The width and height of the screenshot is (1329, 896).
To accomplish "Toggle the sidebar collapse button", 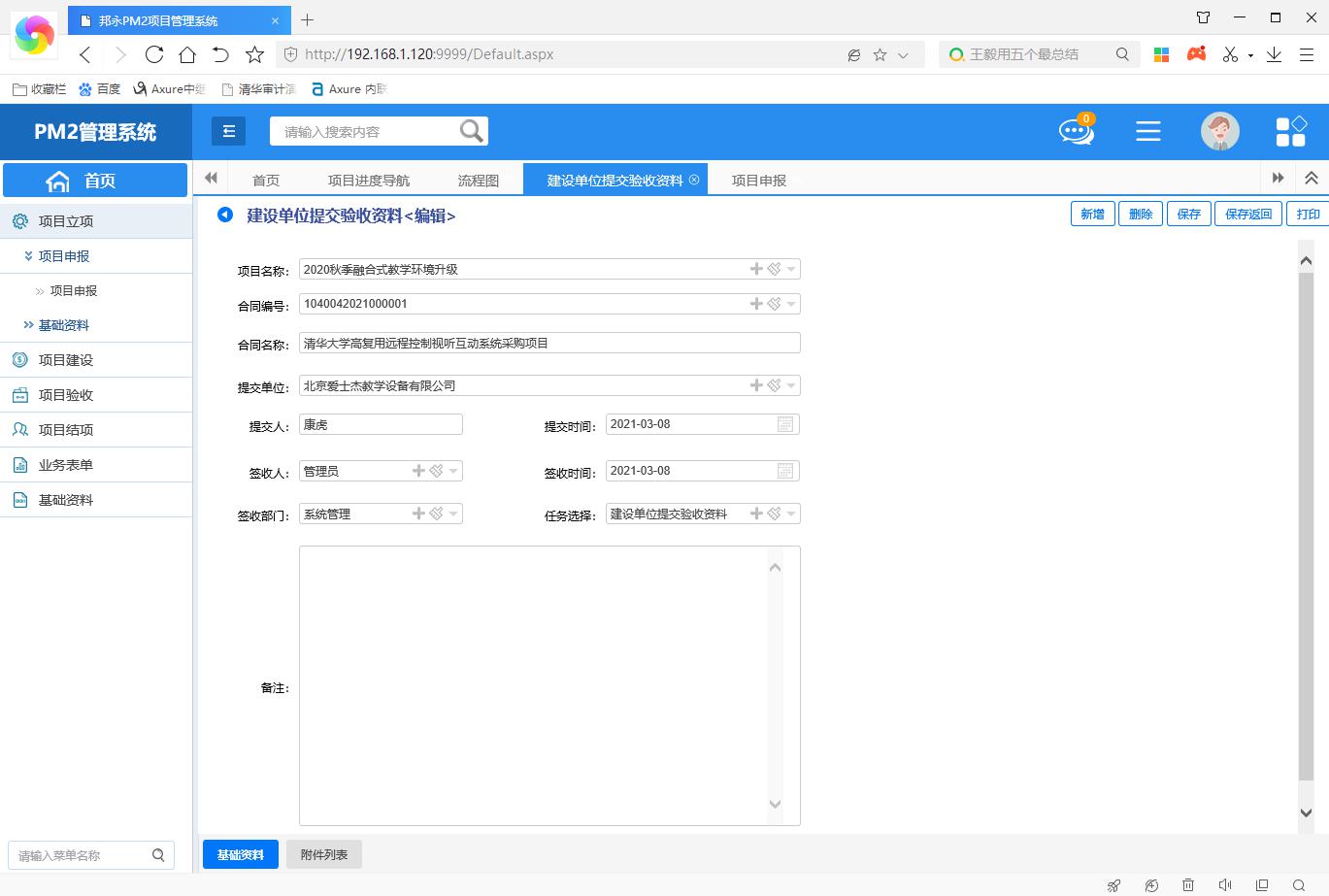I will pyautogui.click(x=229, y=131).
